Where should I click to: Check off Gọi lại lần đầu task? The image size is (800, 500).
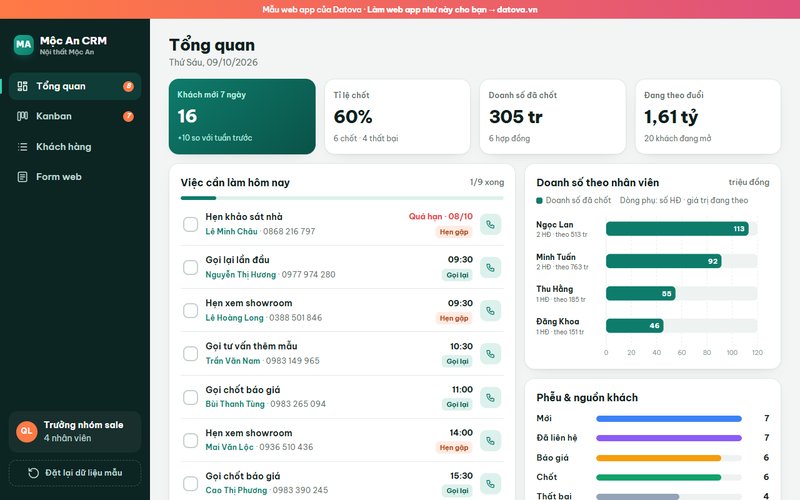pyautogui.click(x=191, y=267)
